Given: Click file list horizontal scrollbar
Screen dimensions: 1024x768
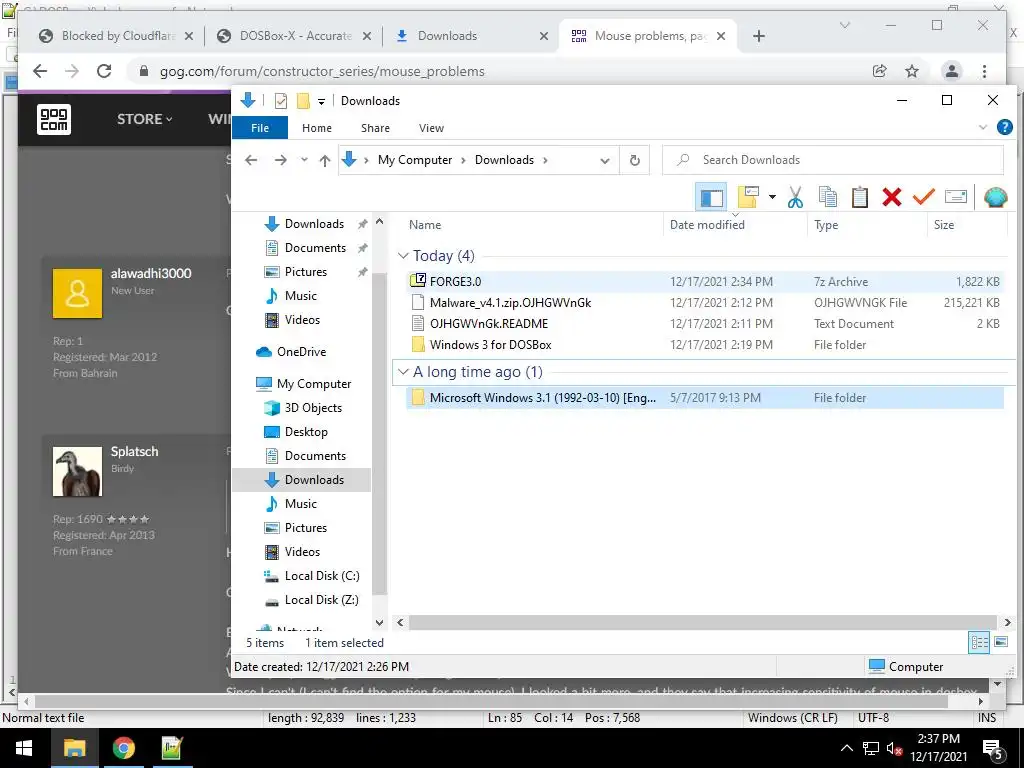Looking at the screenshot, I should [703, 622].
